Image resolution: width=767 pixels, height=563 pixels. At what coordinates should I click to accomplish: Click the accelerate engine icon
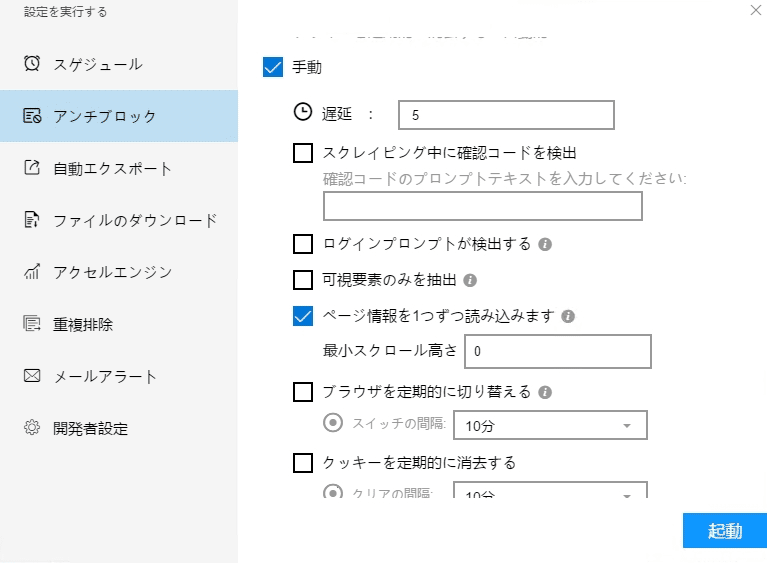pos(32,272)
